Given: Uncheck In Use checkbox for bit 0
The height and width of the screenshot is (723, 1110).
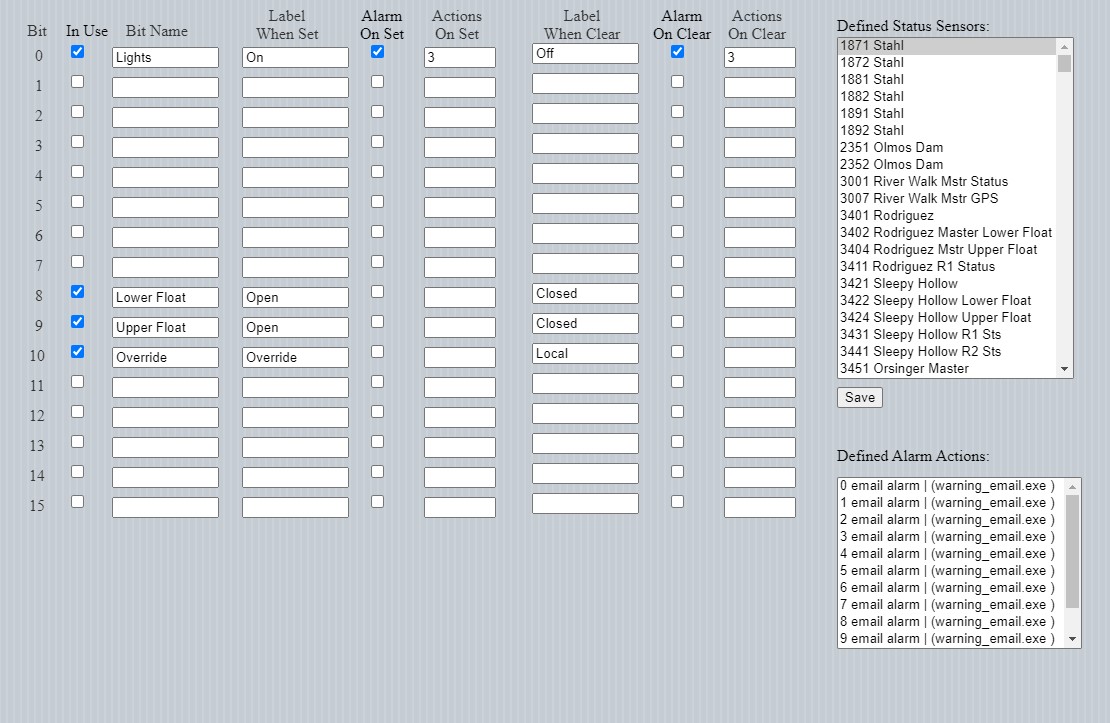Looking at the screenshot, I should [77, 52].
